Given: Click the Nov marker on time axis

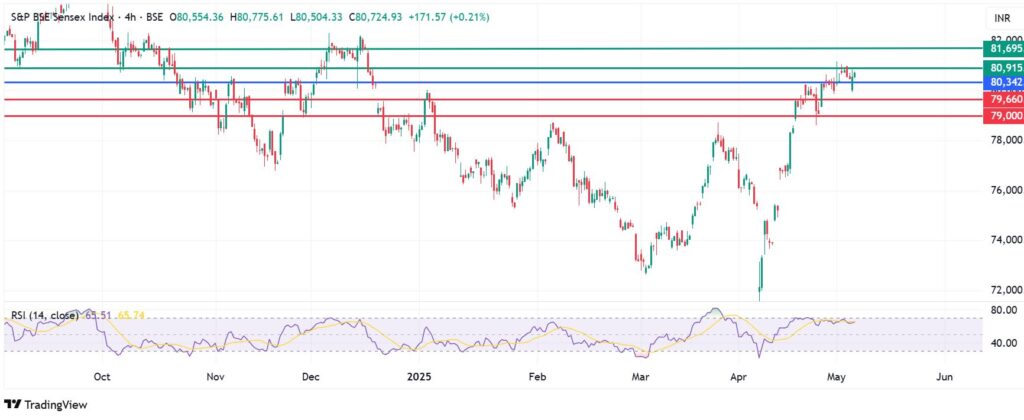Looking at the screenshot, I should point(215,378).
